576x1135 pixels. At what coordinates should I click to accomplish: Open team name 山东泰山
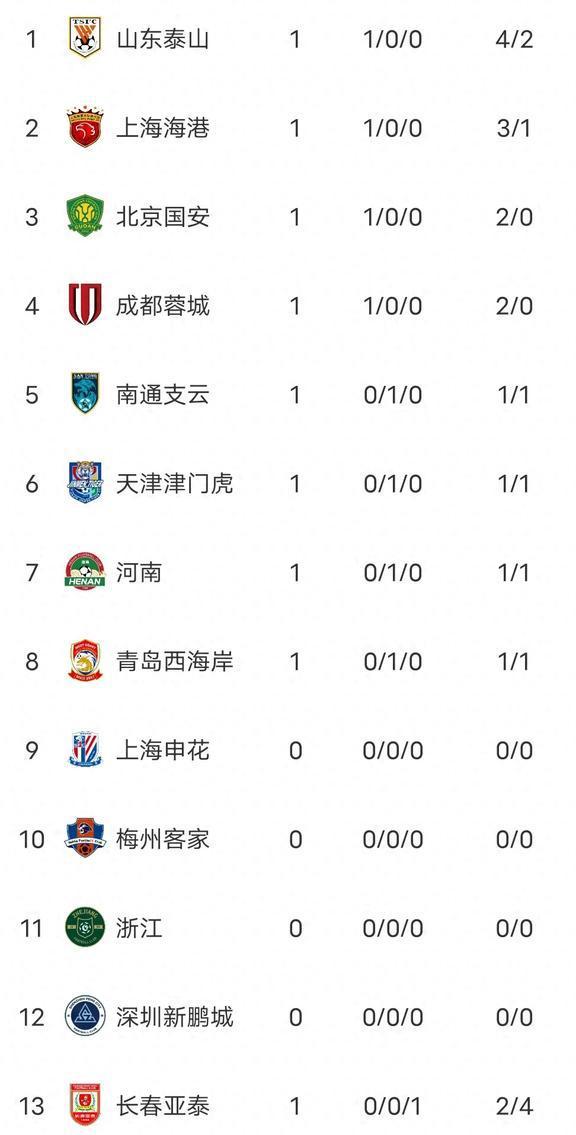point(163,38)
